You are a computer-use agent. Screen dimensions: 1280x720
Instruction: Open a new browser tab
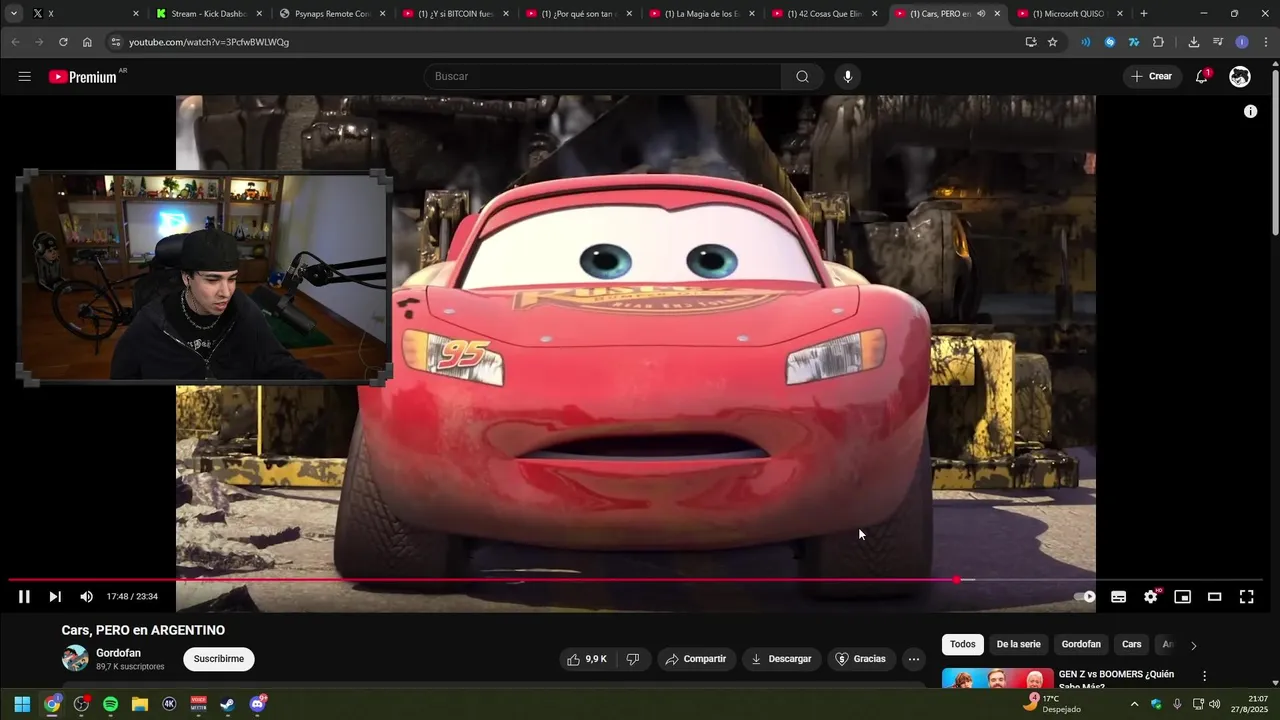pos(1144,13)
